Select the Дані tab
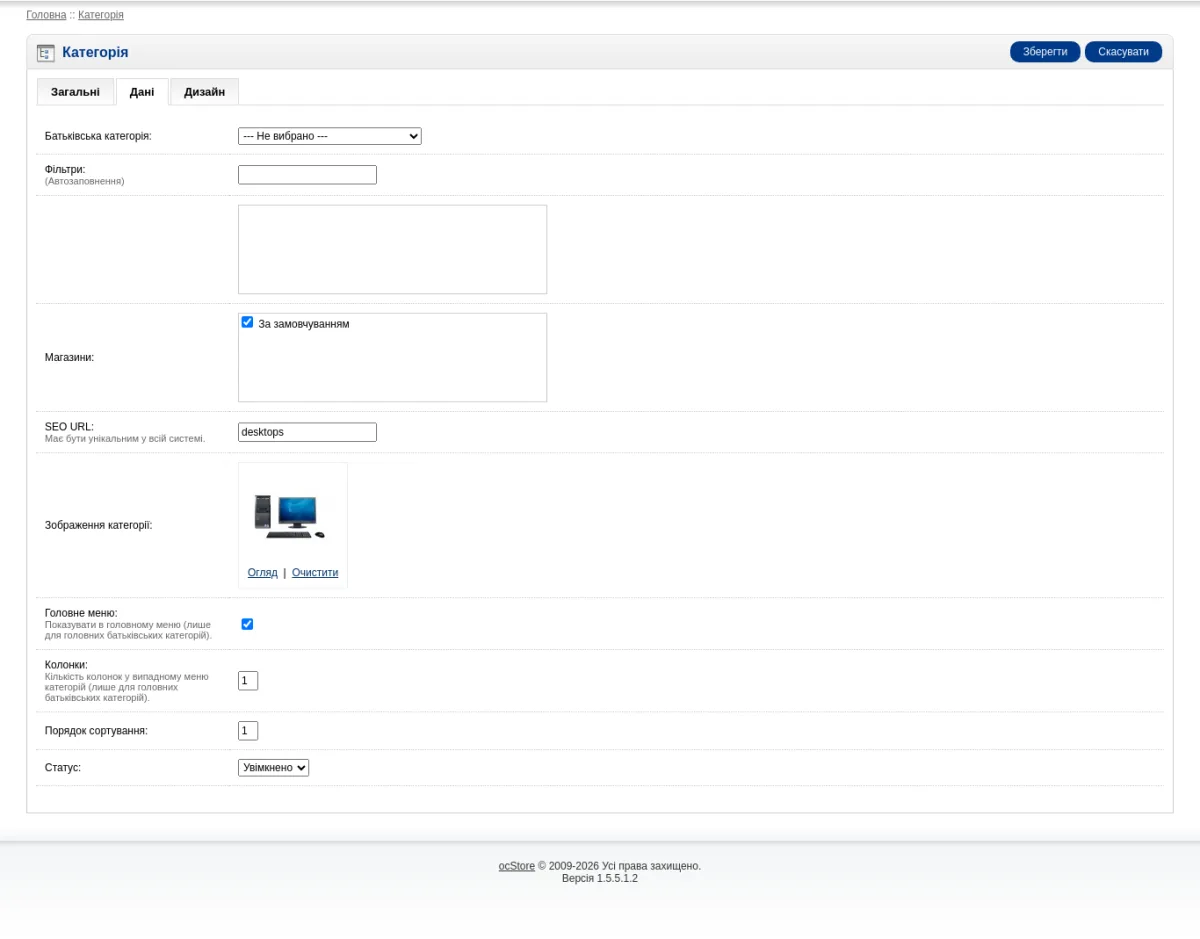The image size is (1200, 939). pyautogui.click(x=142, y=92)
